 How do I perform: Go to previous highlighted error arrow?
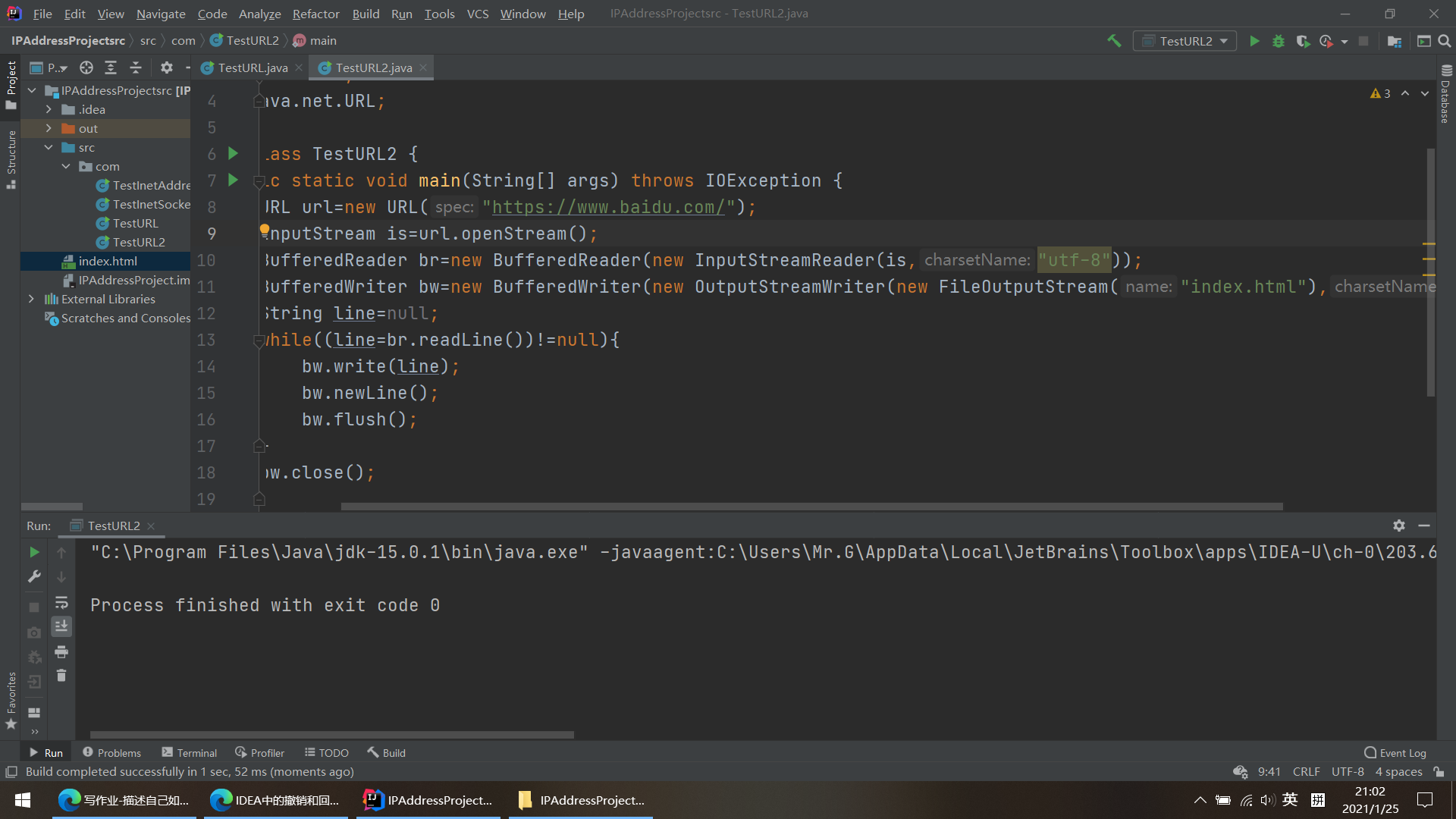1405,93
